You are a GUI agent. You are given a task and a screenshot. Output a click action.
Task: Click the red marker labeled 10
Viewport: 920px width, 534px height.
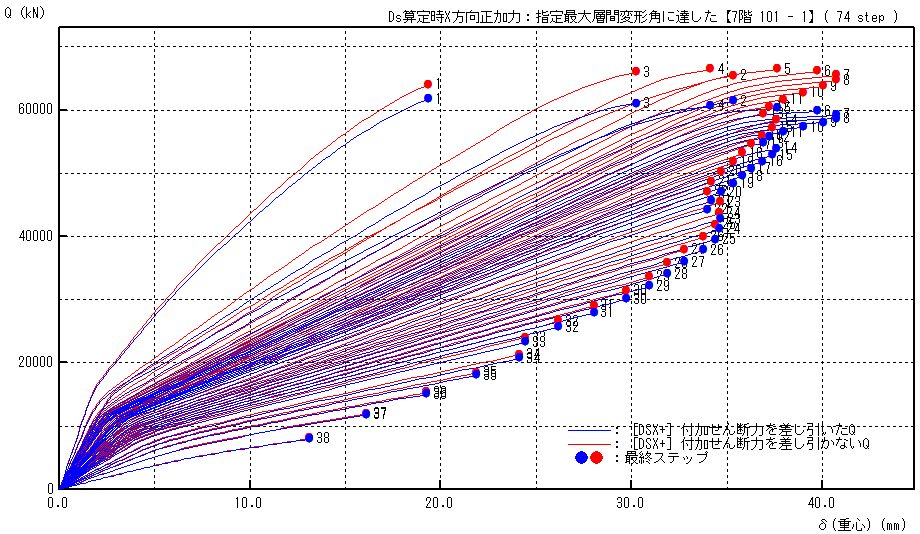point(803,92)
